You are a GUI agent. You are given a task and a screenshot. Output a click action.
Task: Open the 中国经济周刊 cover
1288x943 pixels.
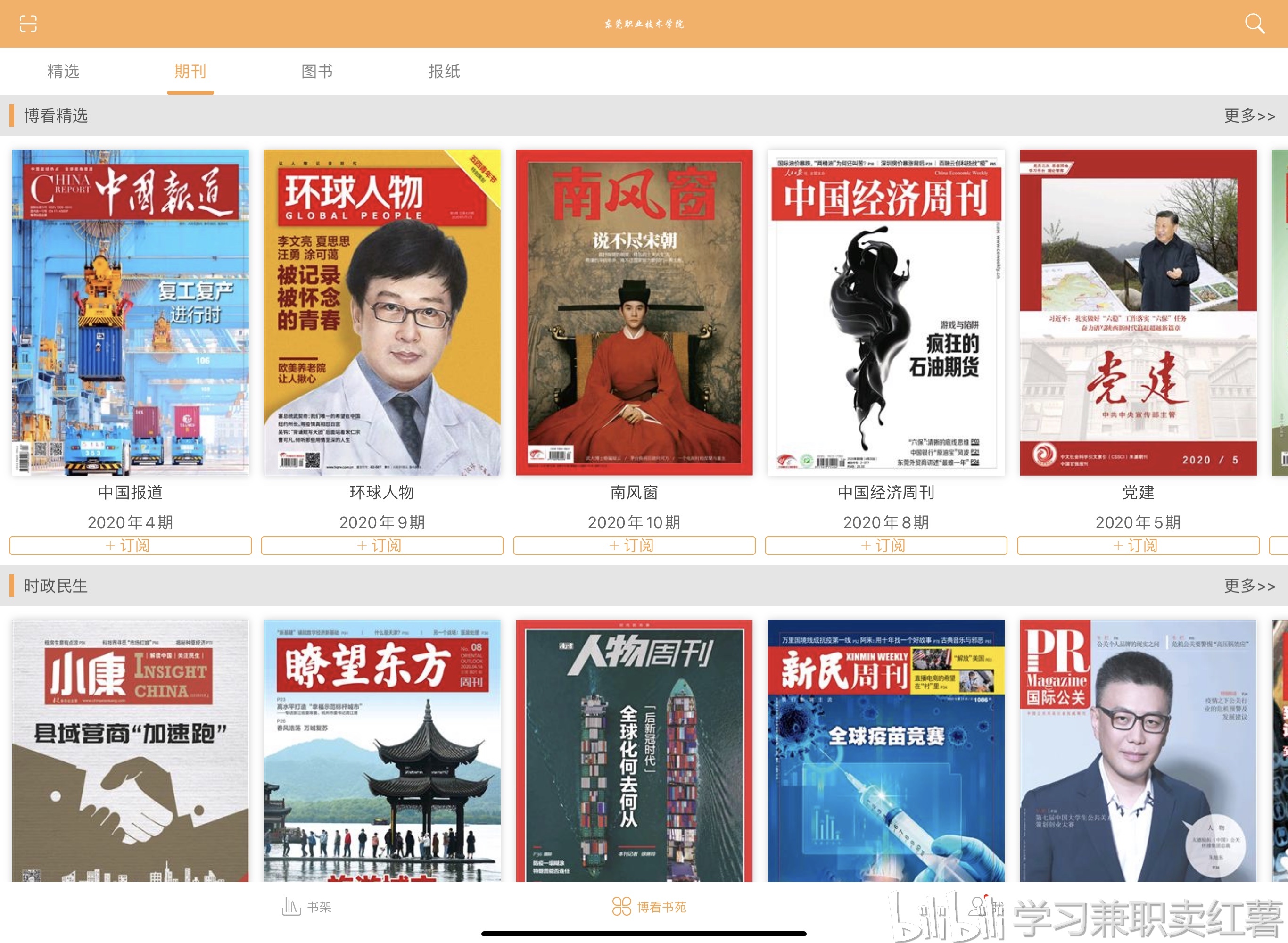(886, 312)
